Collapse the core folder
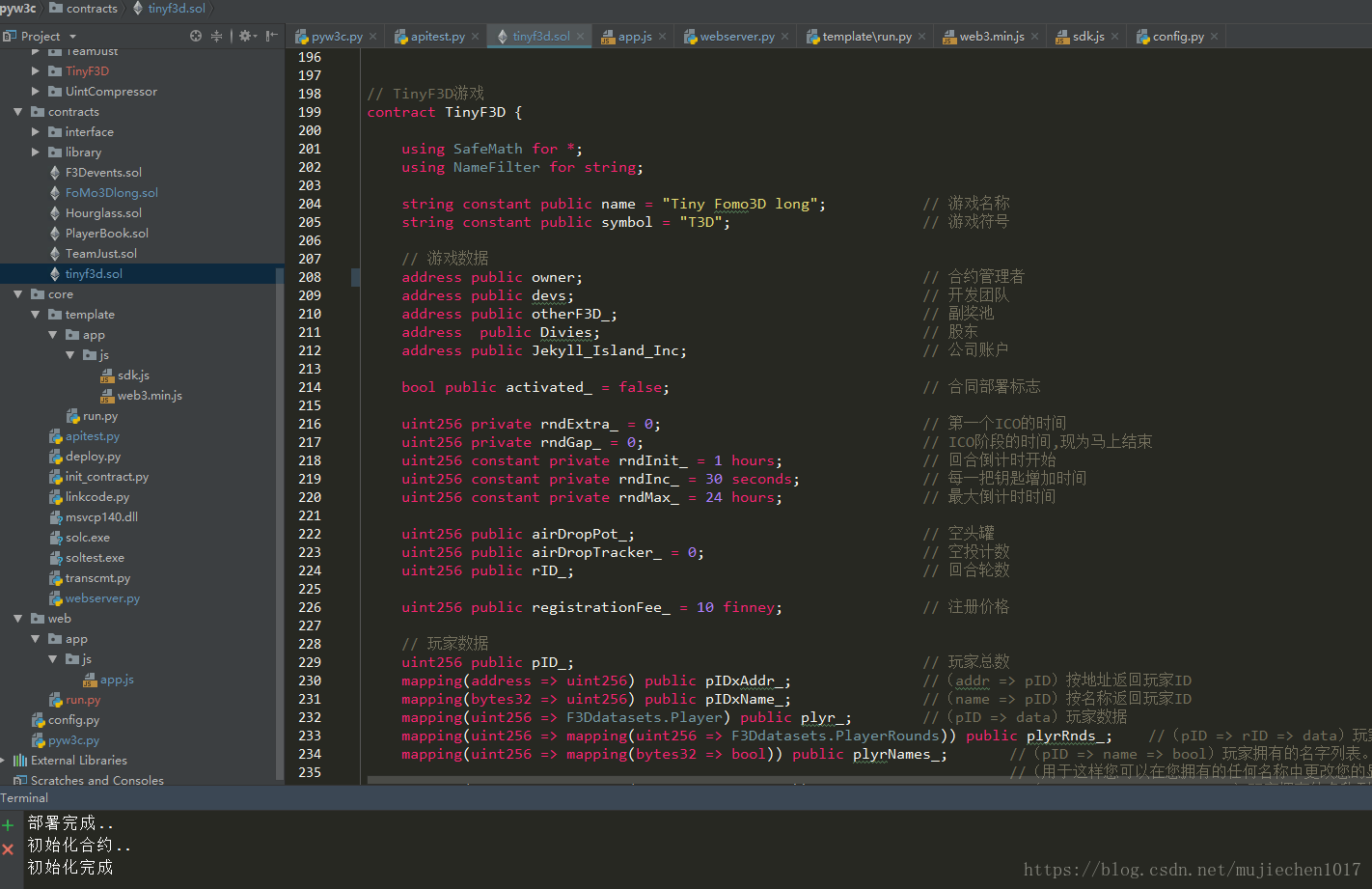The image size is (1372, 889). (x=18, y=294)
